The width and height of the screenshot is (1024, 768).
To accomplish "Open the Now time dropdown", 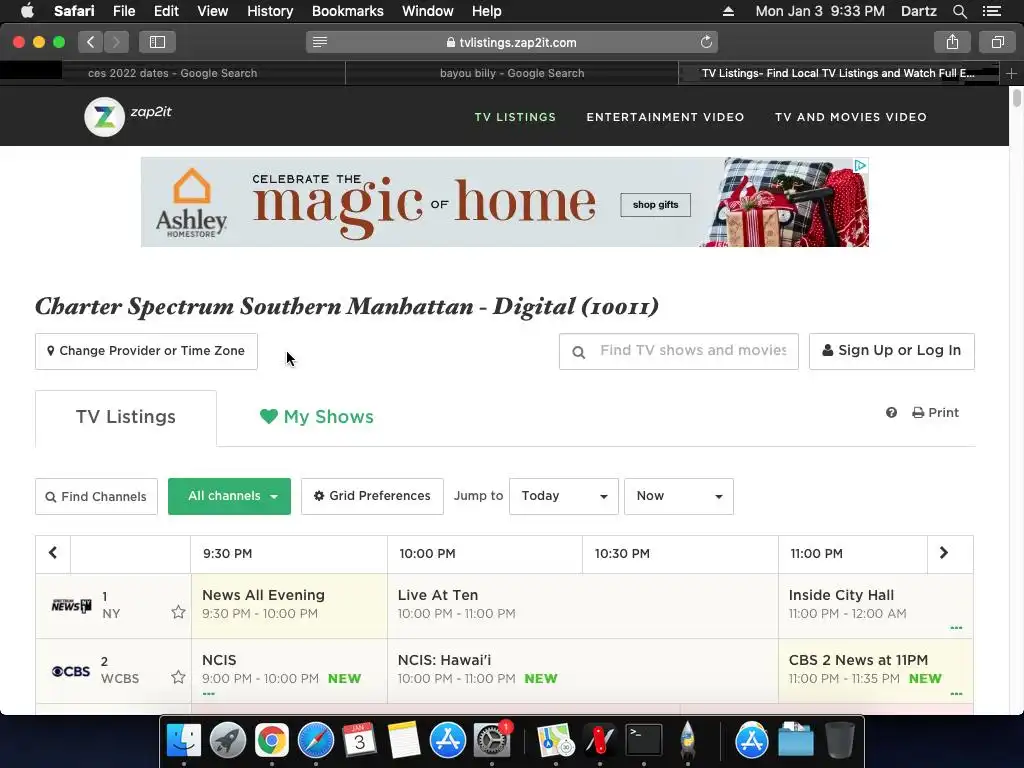I will [679, 496].
